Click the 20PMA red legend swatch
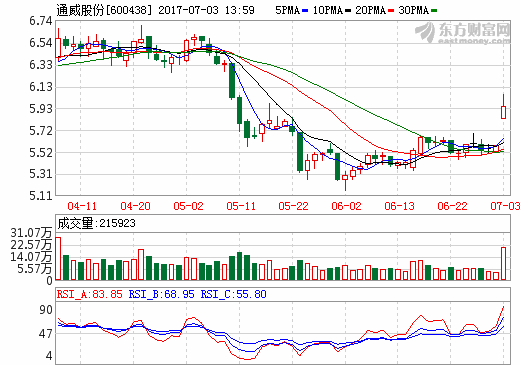Image resolution: width=520 pixels, height=365 pixels. 391,11
